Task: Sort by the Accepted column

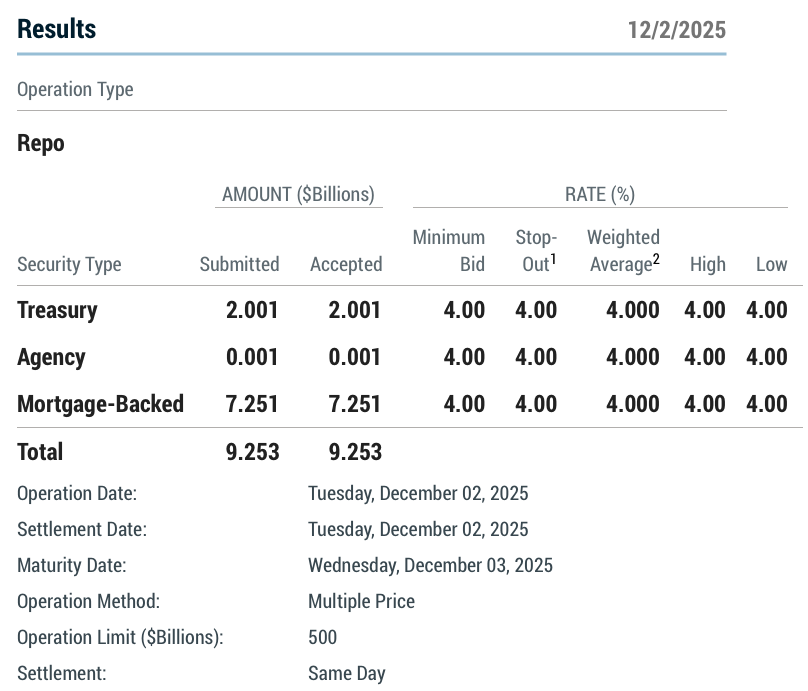Action: (346, 264)
